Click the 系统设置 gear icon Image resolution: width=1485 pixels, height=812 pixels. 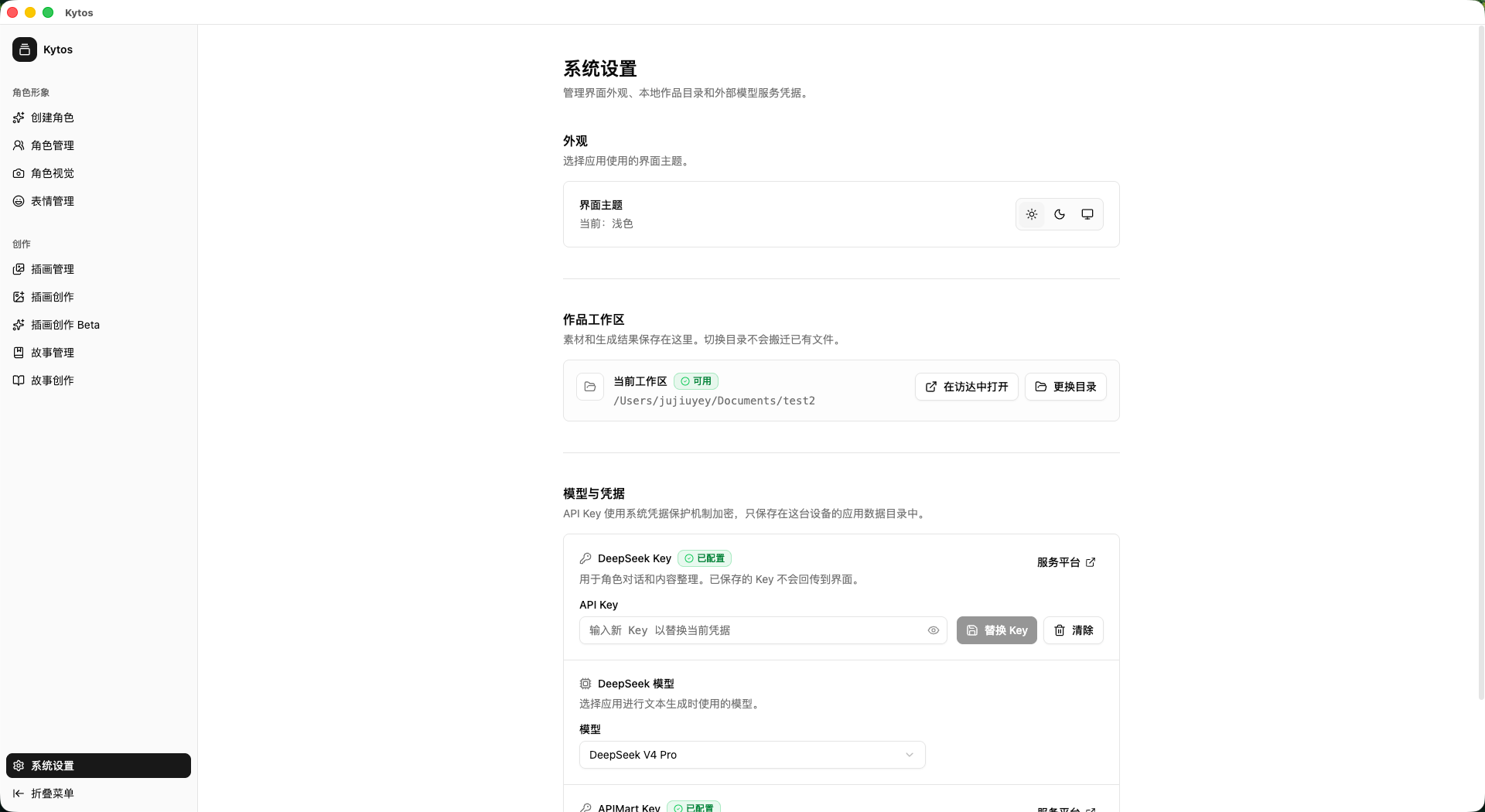click(x=19, y=766)
